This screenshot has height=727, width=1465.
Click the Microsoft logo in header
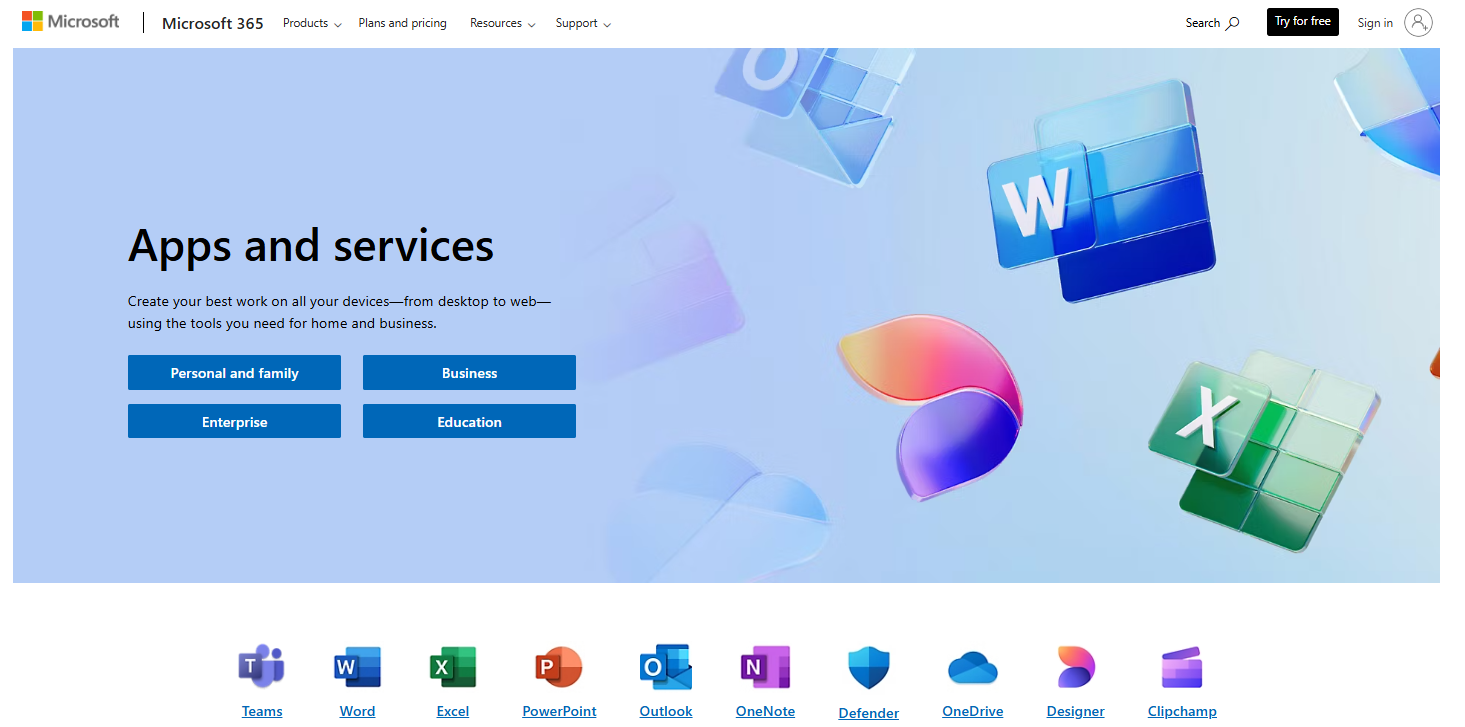pos(71,22)
